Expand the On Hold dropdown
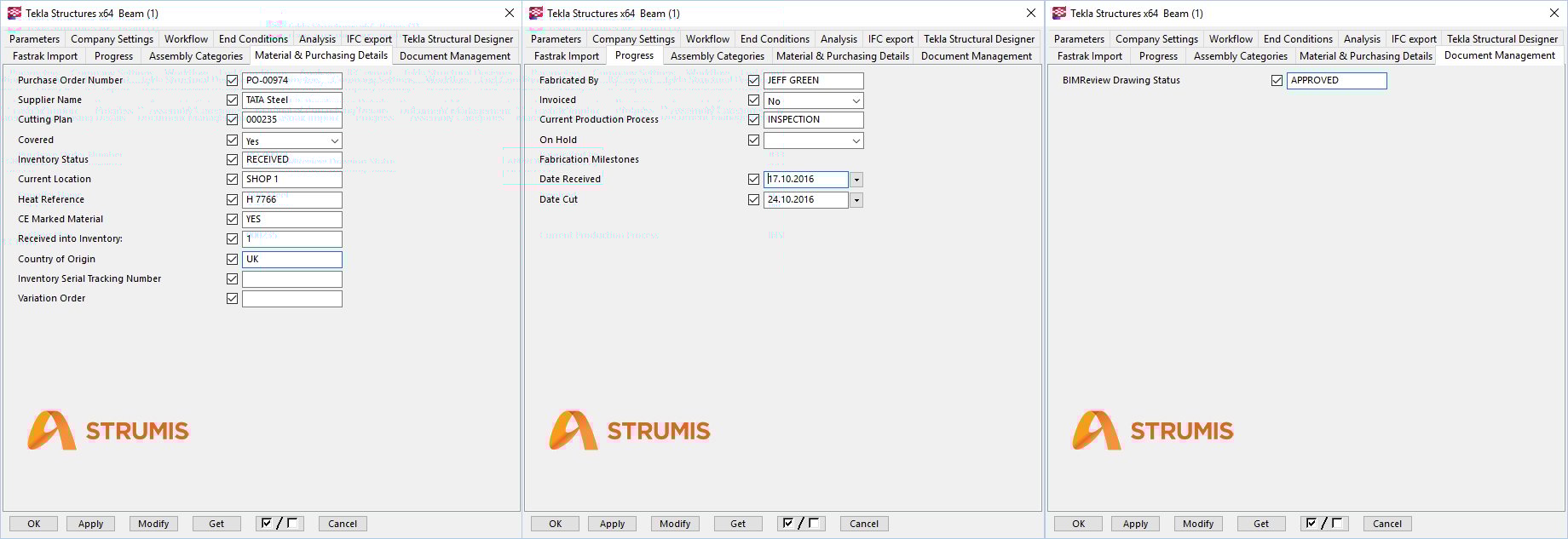Screen dimensions: 1568x539 coord(814,140)
